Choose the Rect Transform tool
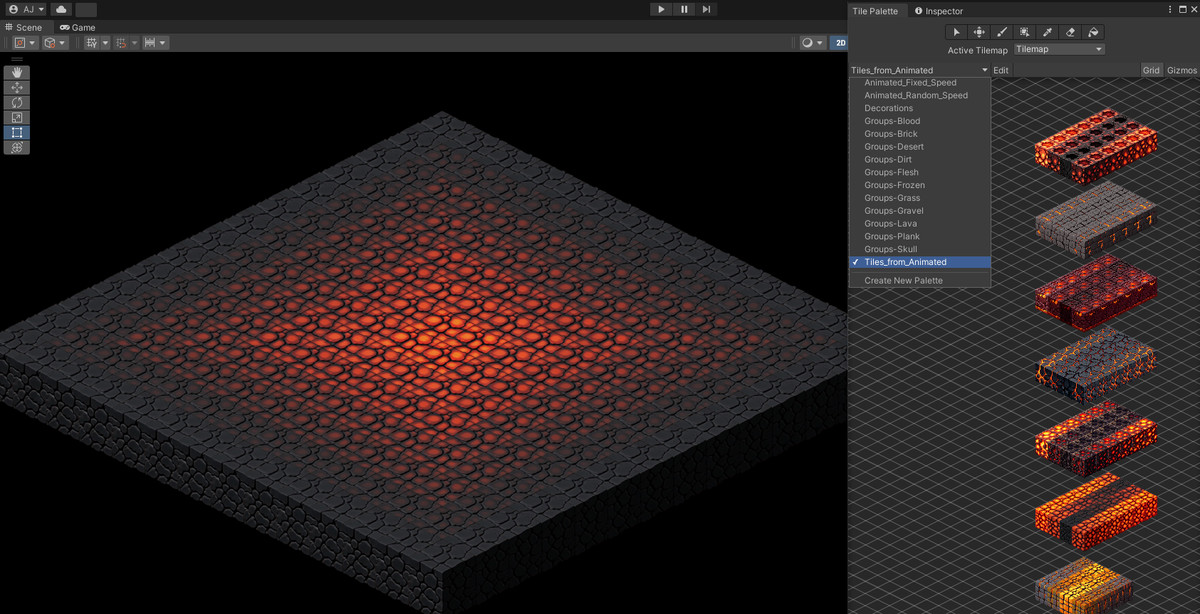This screenshot has height=614, width=1200. point(16,131)
